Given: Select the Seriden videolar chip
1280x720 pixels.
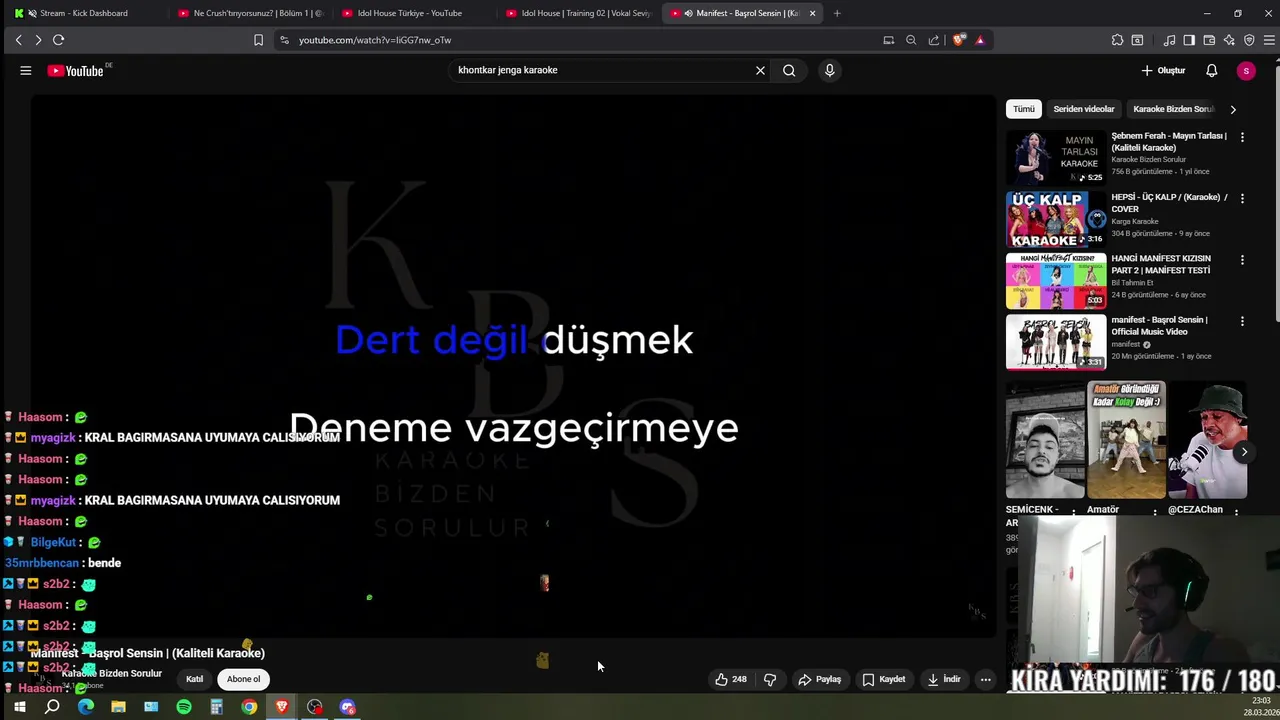Looking at the screenshot, I should pos(1083,109).
